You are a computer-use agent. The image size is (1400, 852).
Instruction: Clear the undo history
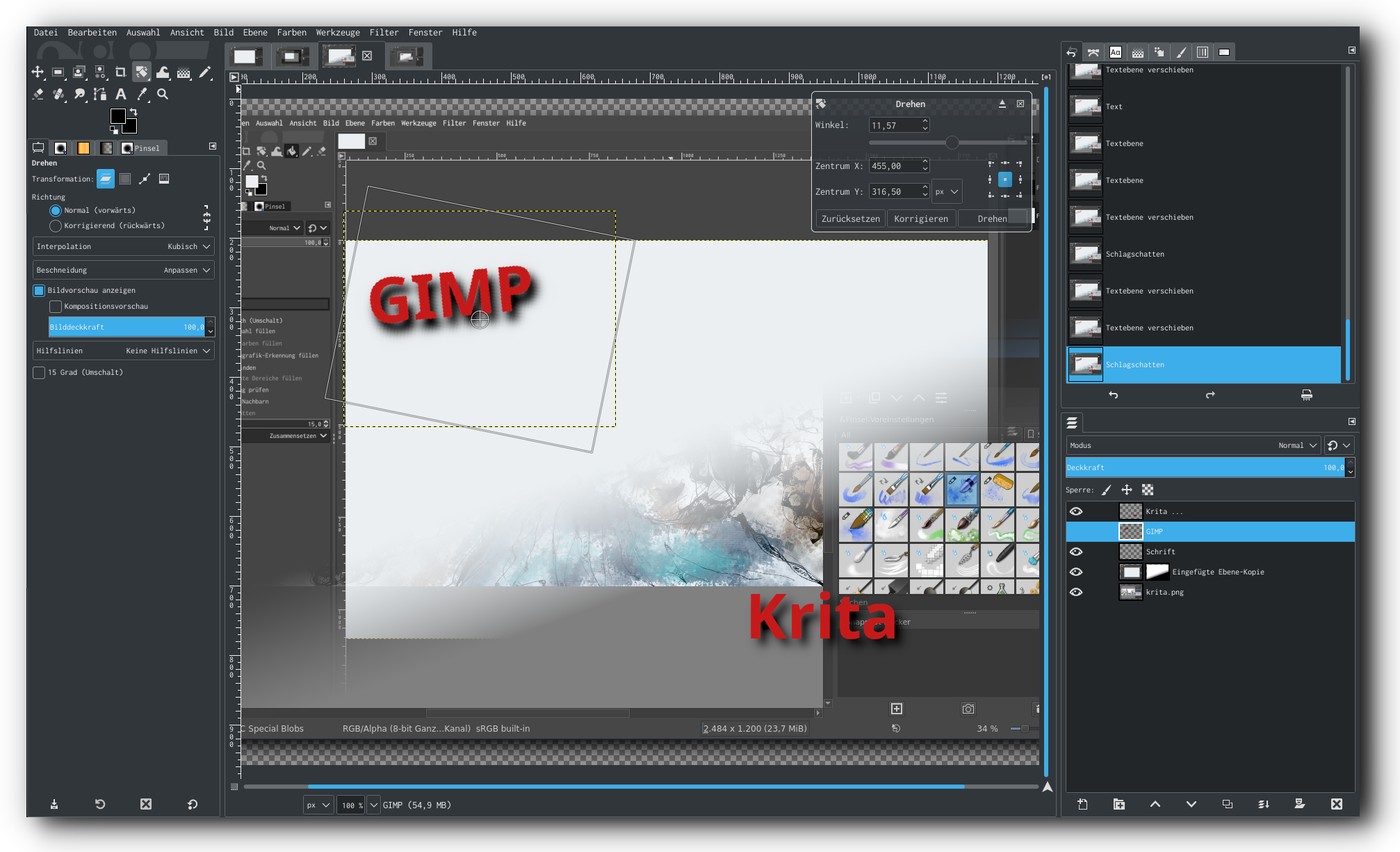[x=1307, y=395]
